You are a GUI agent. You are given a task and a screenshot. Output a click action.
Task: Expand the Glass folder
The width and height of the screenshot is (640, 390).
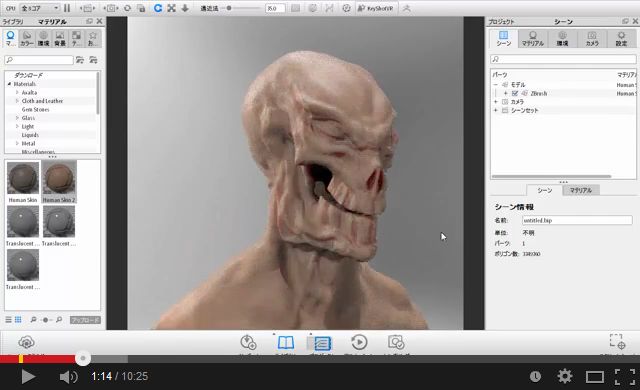tap(17, 118)
